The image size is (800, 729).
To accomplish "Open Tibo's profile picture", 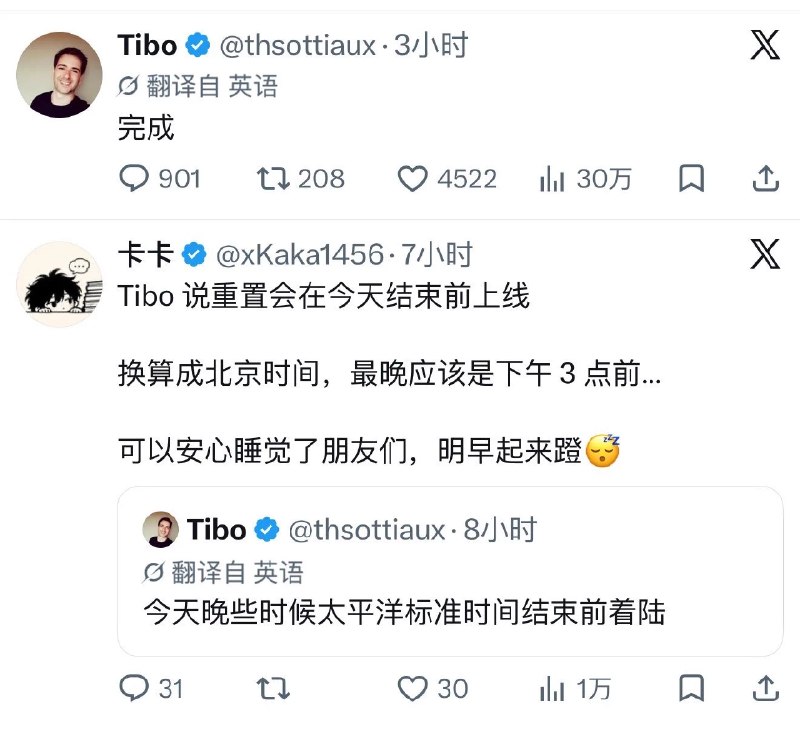I will [59, 75].
